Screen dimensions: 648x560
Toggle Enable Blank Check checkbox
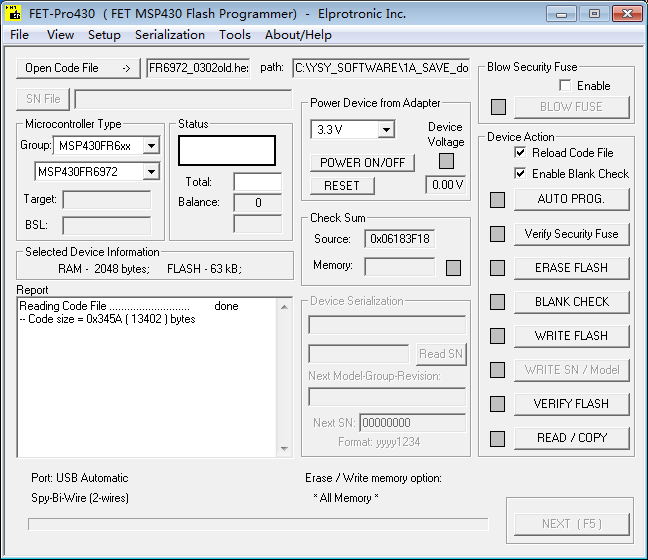tap(520, 173)
